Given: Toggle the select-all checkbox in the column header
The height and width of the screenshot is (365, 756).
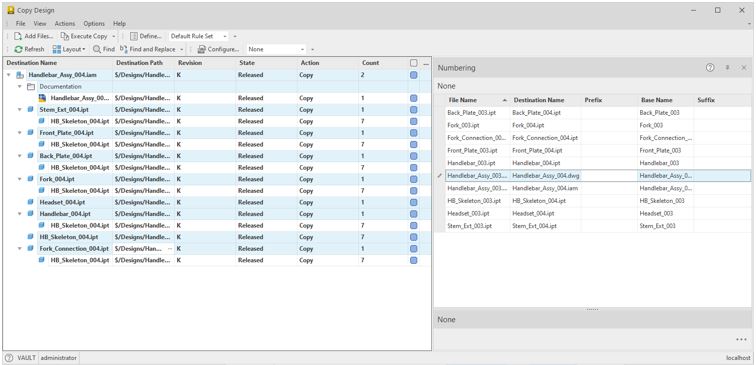Looking at the screenshot, I should 414,63.
